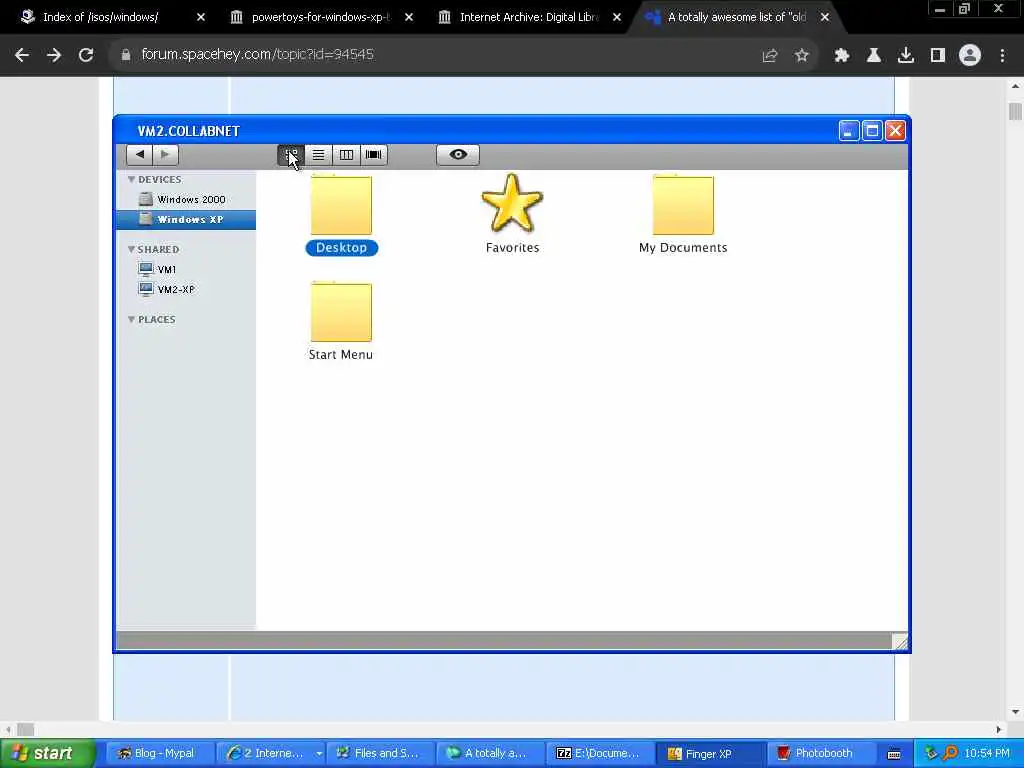The width and height of the screenshot is (1024, 768).
Task: Click the 10:54 PM clock
Action: point(987,754)
